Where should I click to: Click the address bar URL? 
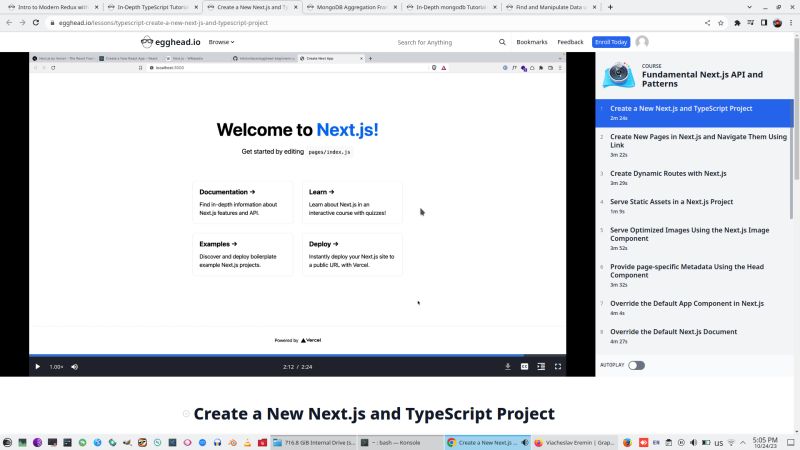tap(163, 23)
